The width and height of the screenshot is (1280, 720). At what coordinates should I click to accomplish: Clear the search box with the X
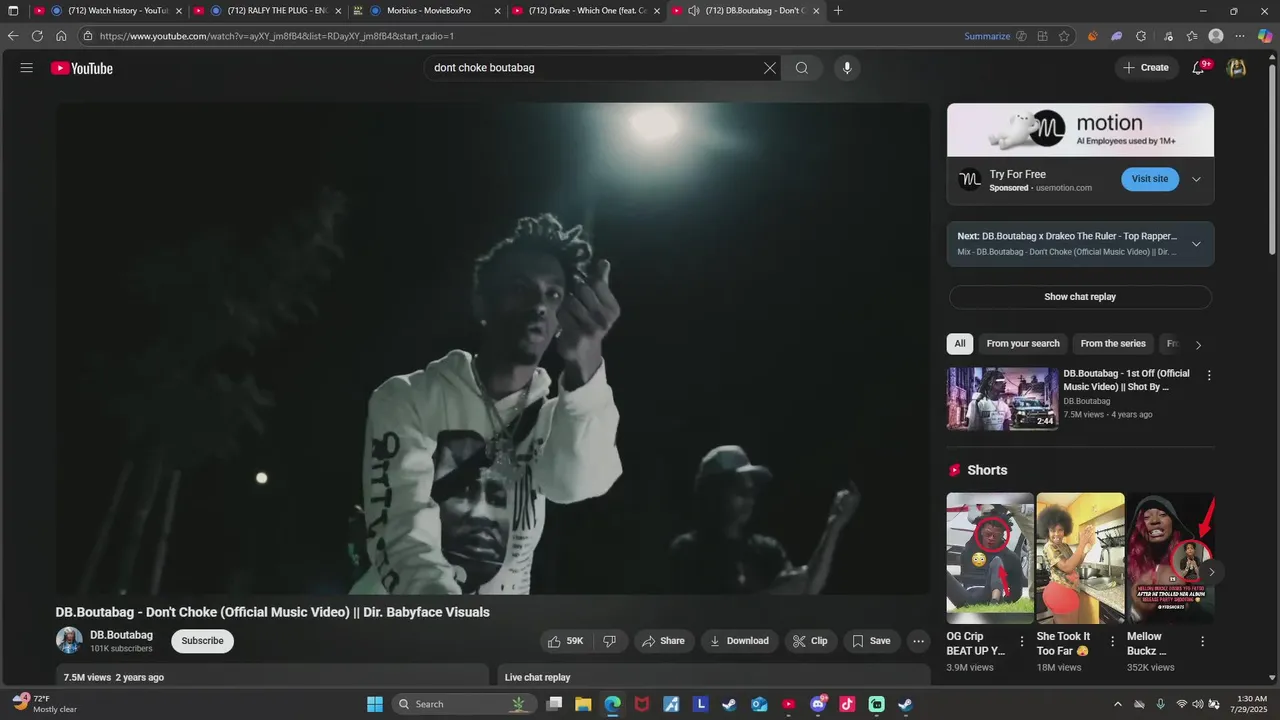pyautogui.click(x=770, y=68)
